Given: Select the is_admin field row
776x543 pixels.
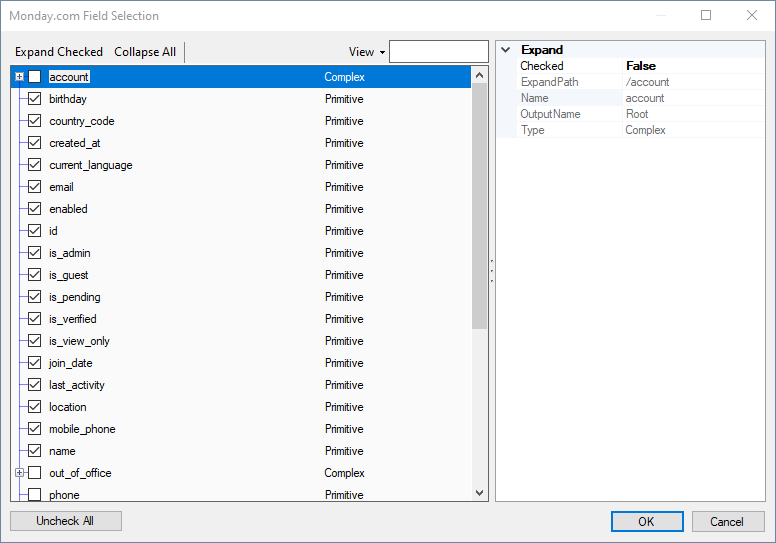Looking at the screenshot, I should click(x=242, y=253).
